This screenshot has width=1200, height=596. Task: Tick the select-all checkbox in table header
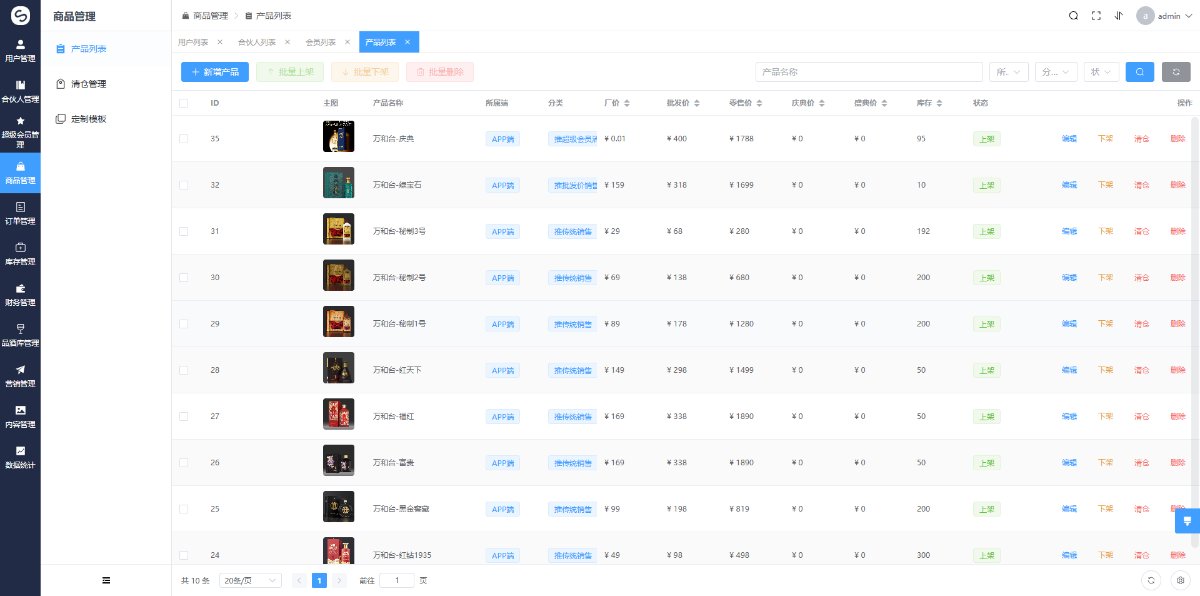183,103
